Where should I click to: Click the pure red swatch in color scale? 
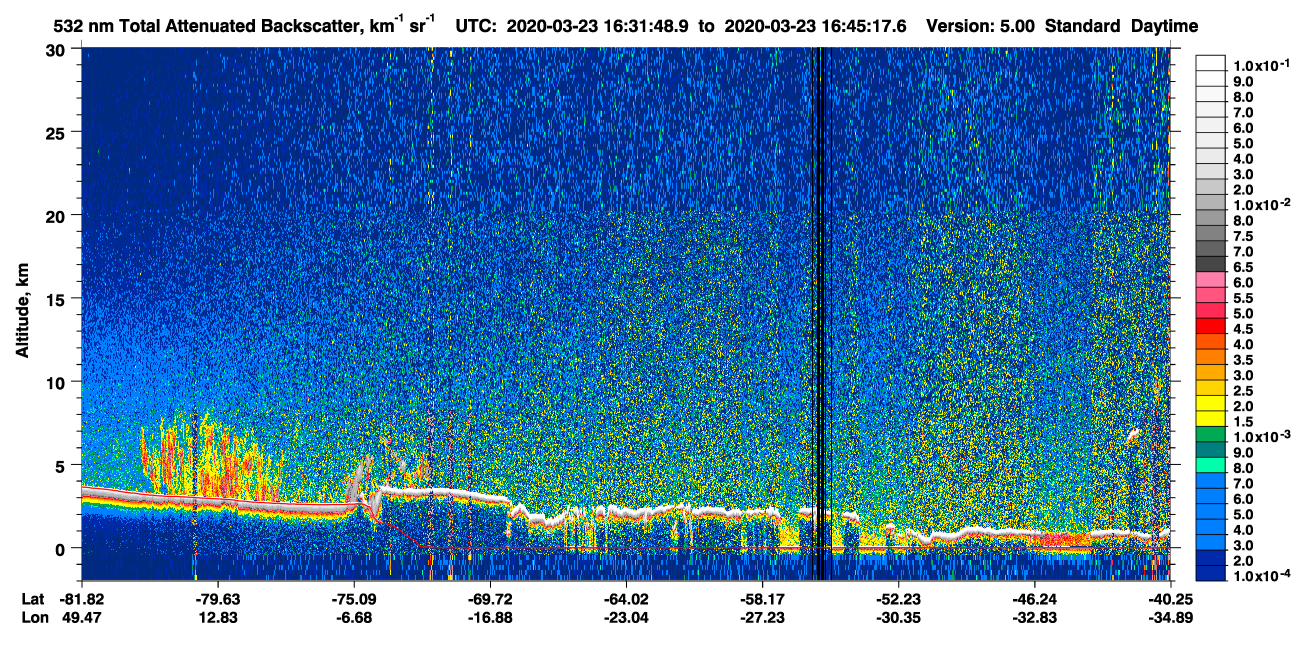click(x=1210, y=325)
